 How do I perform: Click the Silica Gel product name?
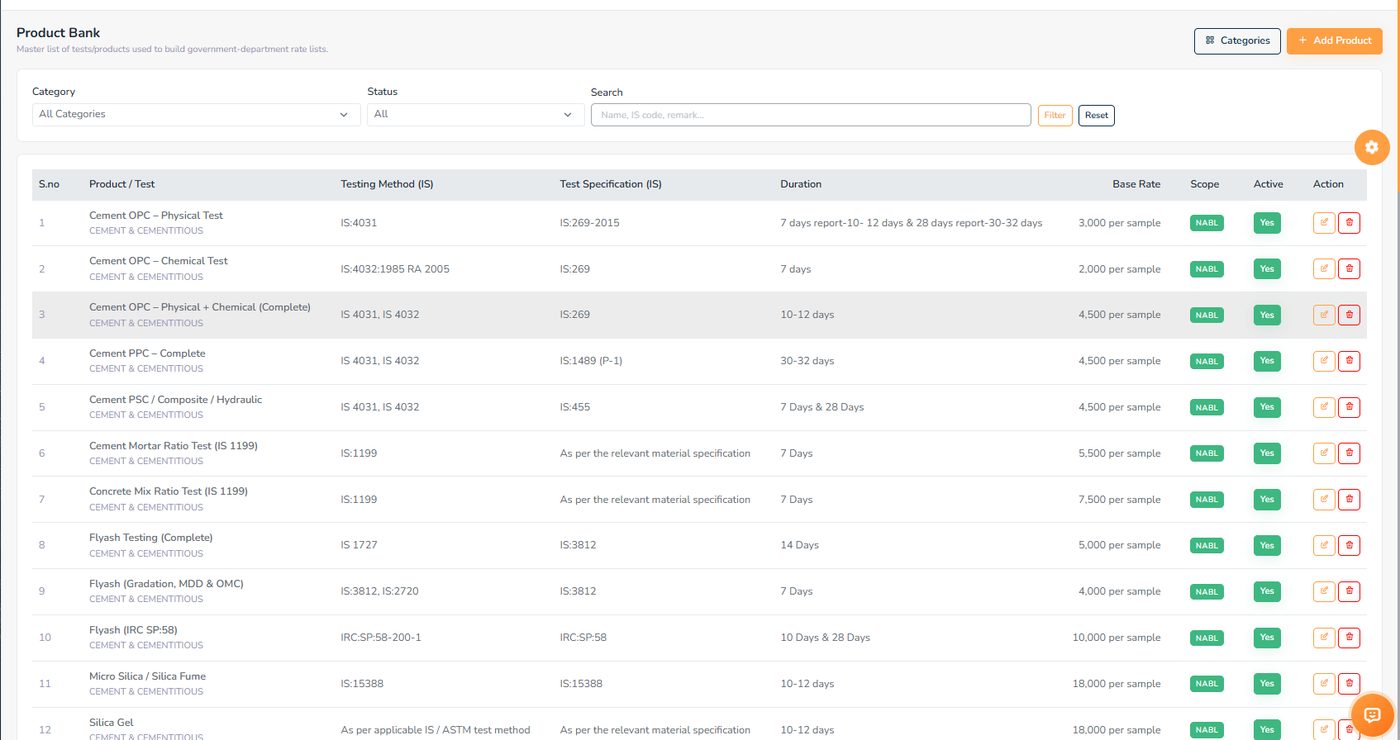tap(111, 722)
